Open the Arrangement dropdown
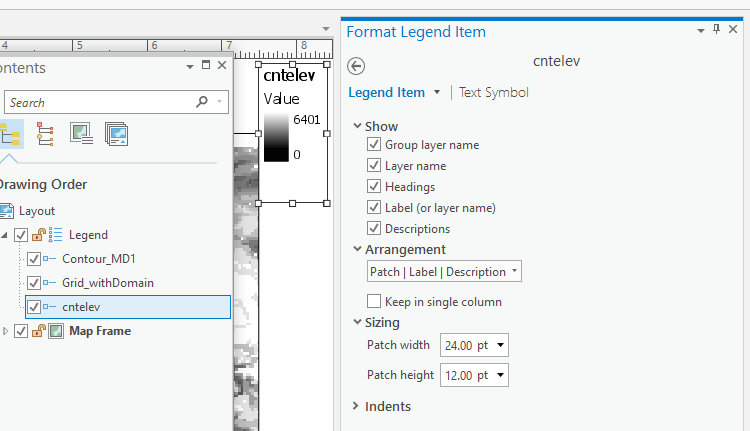750x431 pixels. pyautogui.click(x=444, y=271)
